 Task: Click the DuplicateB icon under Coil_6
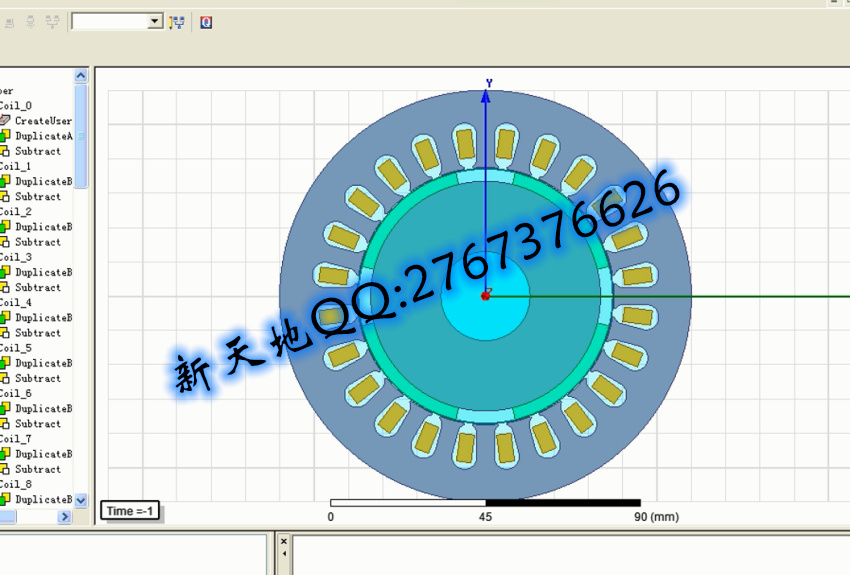click(x=5, y=408)
